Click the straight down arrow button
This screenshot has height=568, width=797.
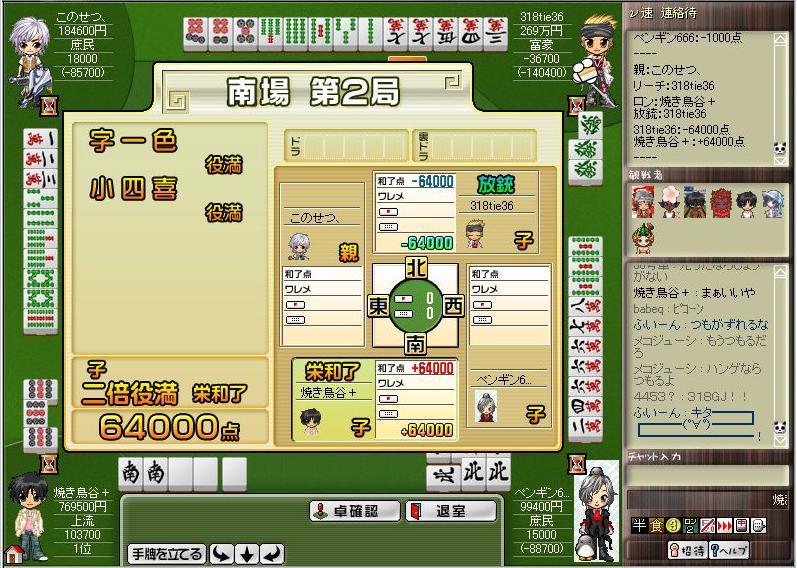pyautogui.click(x=247, y=554)
